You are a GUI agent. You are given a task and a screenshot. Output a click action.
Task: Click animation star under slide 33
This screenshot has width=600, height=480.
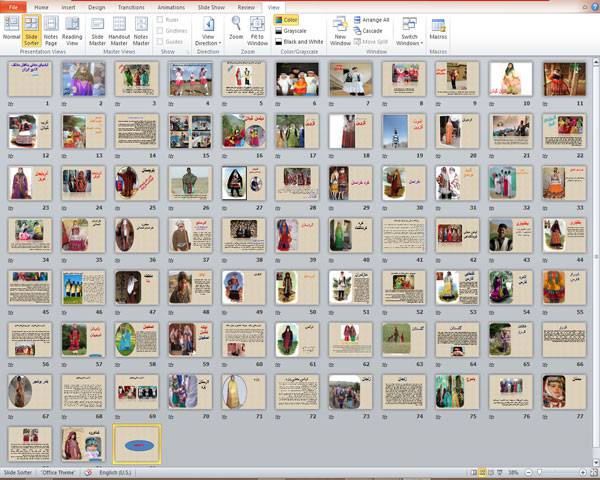[x=545, y=208]
